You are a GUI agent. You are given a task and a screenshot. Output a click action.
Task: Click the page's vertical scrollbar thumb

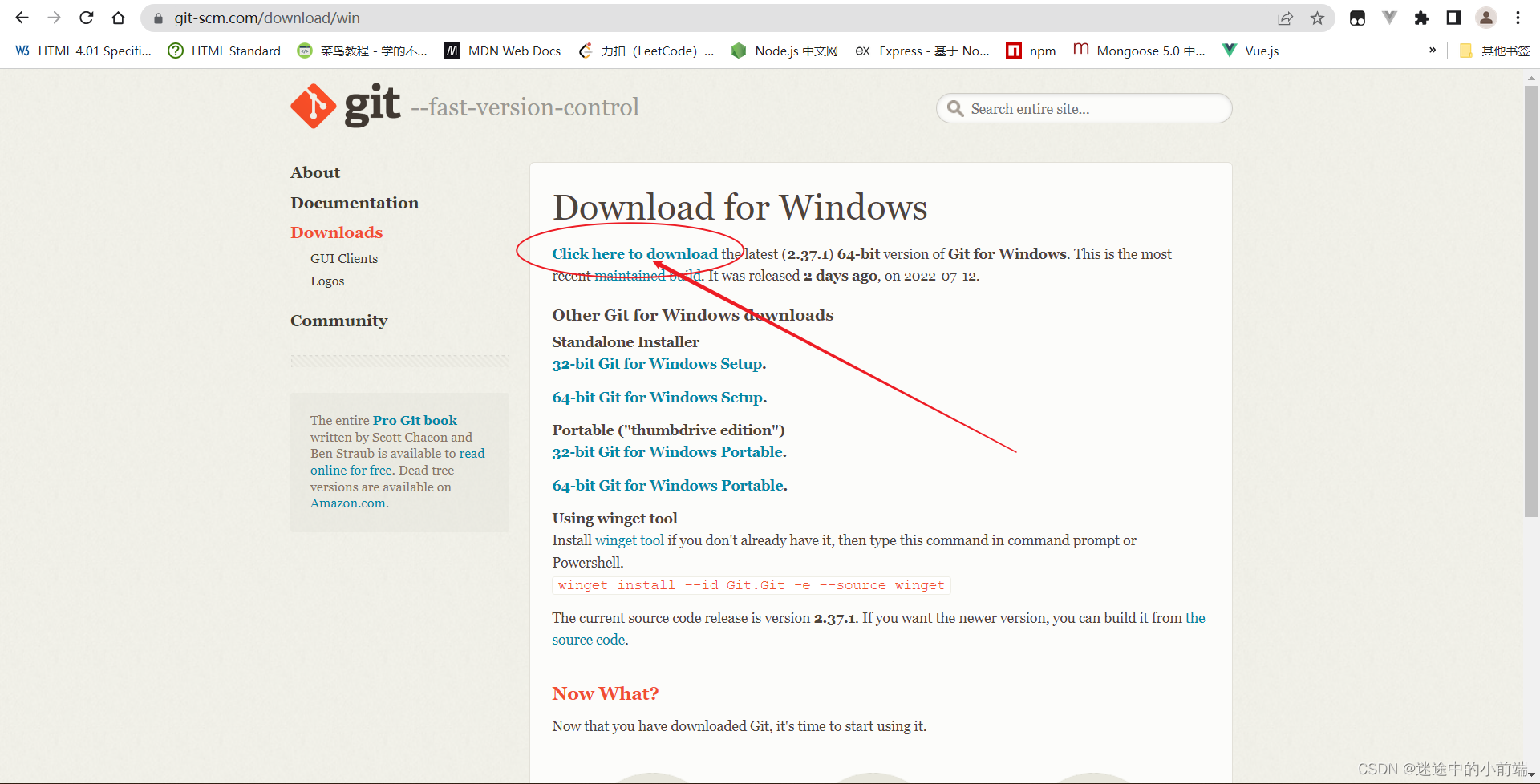(x=1531, y=301)
